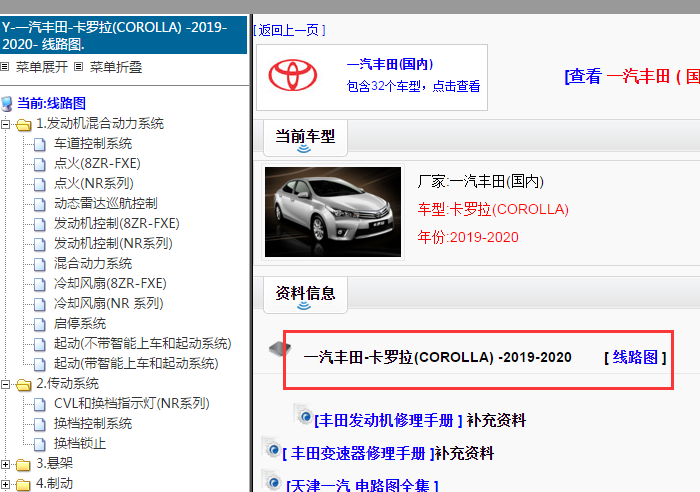Click page icon beside 车道控制系统
Image resolution: width=700 pixels, height=492 pixels.
pos(40,145)
